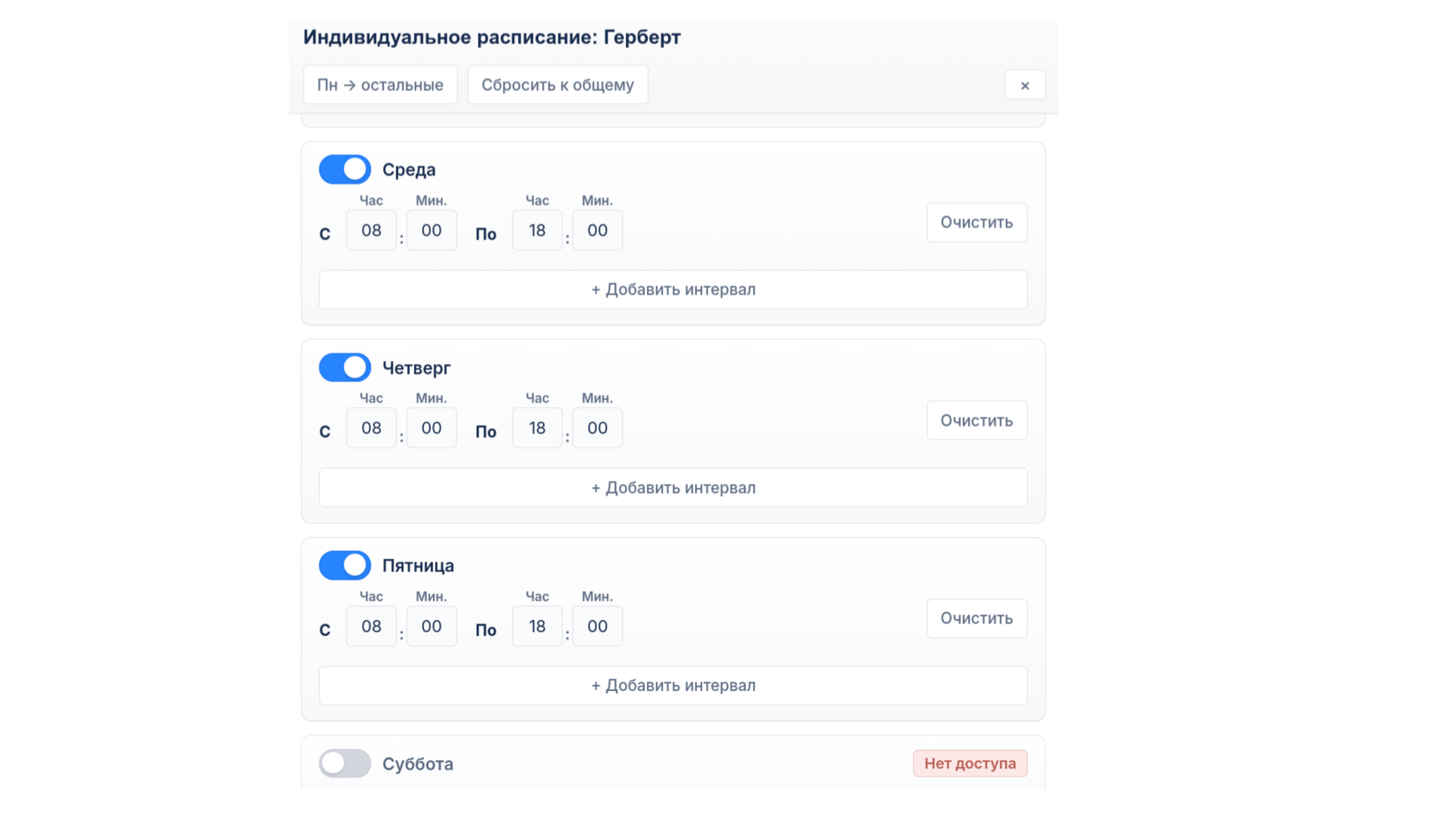Clear the Среда interval with Очистить
1456x819 pixels.
(977, 222)
